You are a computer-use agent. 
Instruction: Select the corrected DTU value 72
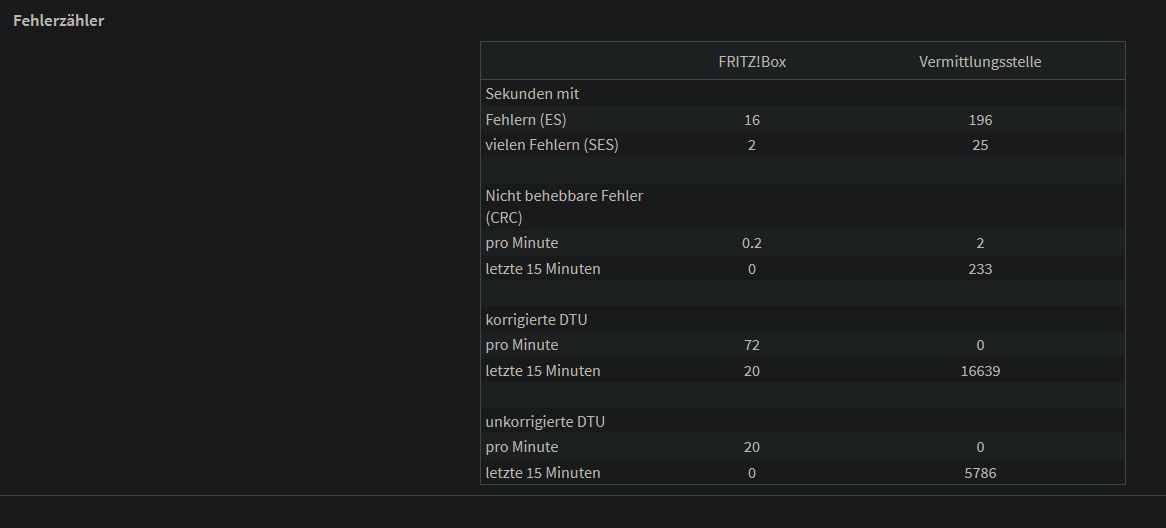[x=752, y=345]
